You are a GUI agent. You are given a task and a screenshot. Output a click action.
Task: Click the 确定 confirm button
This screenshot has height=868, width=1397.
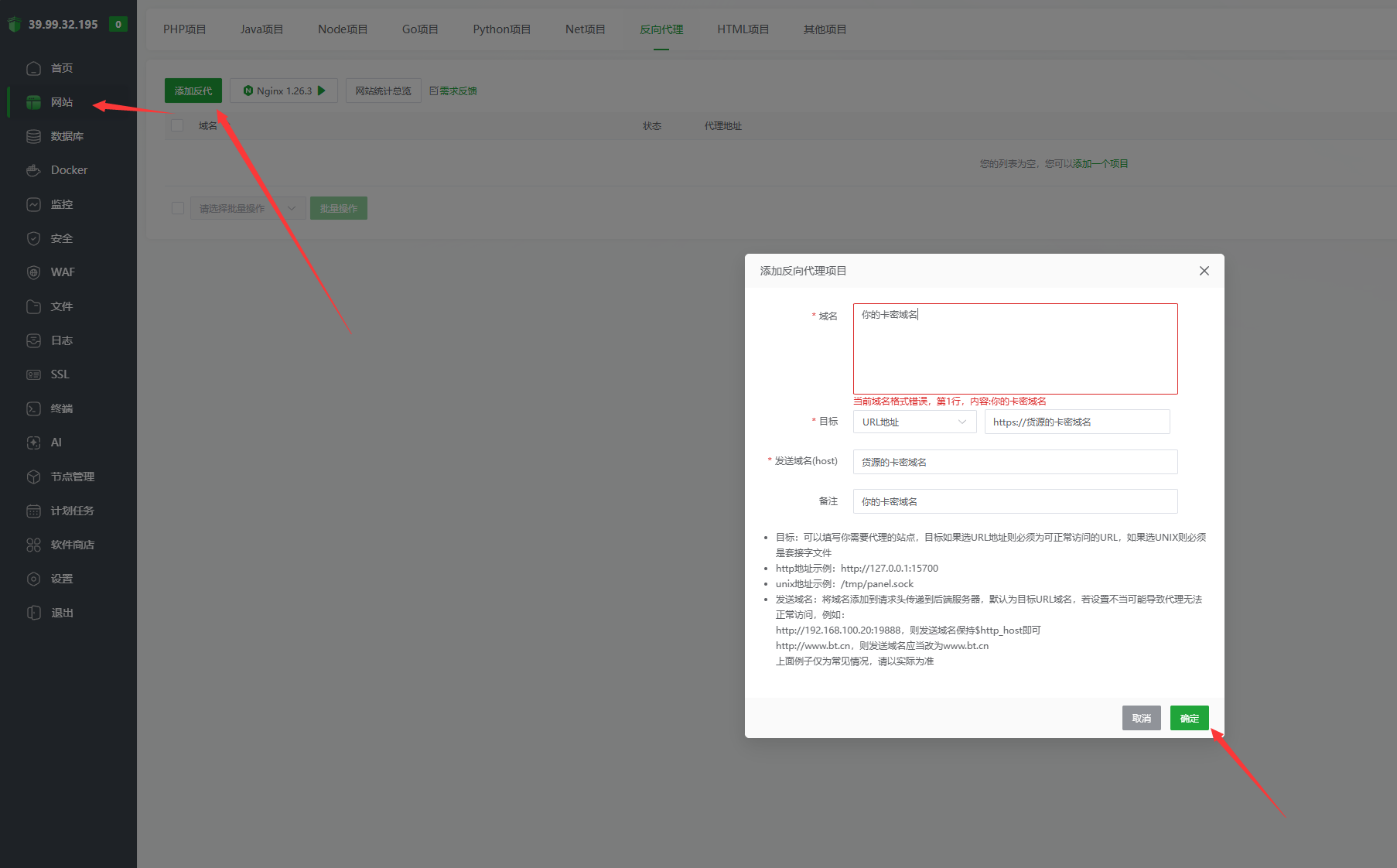(x=1190, y=718)
